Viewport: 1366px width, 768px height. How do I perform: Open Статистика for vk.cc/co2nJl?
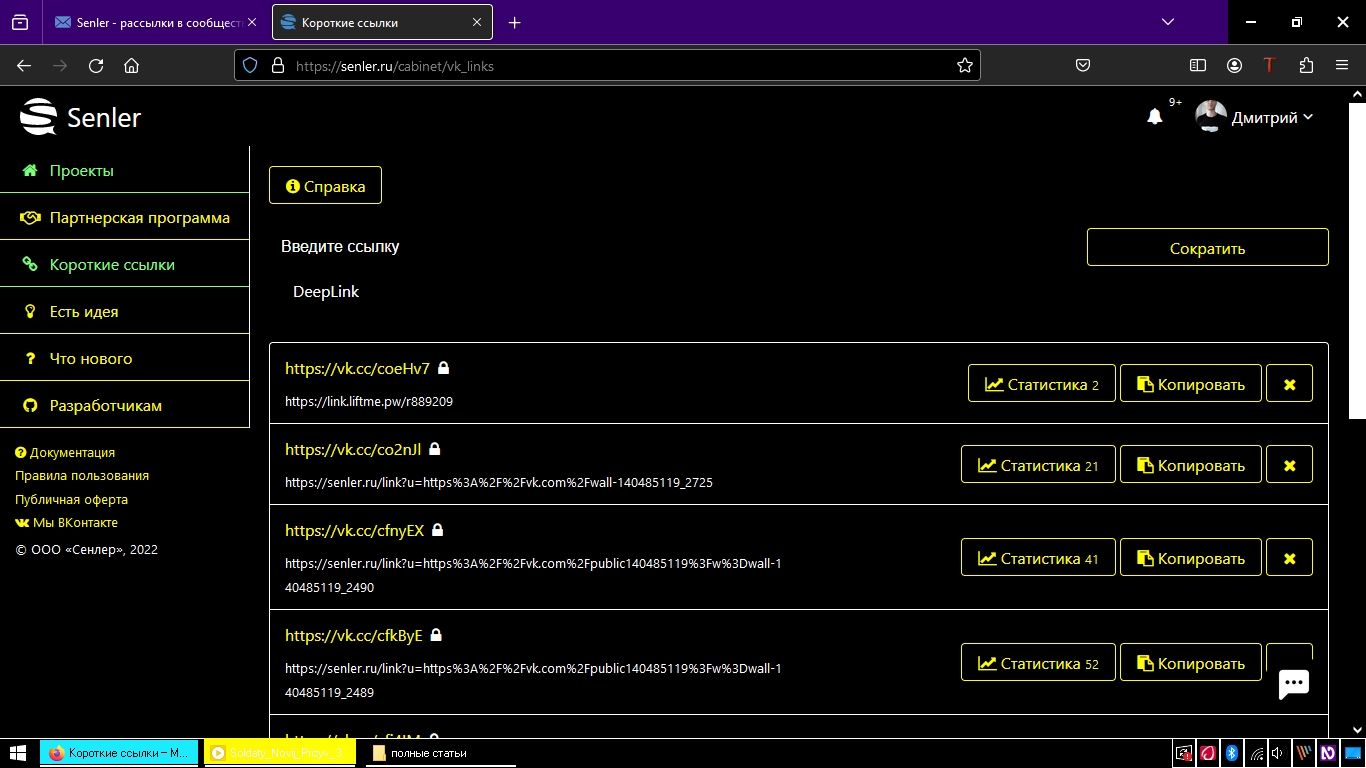coord(1038,465)
